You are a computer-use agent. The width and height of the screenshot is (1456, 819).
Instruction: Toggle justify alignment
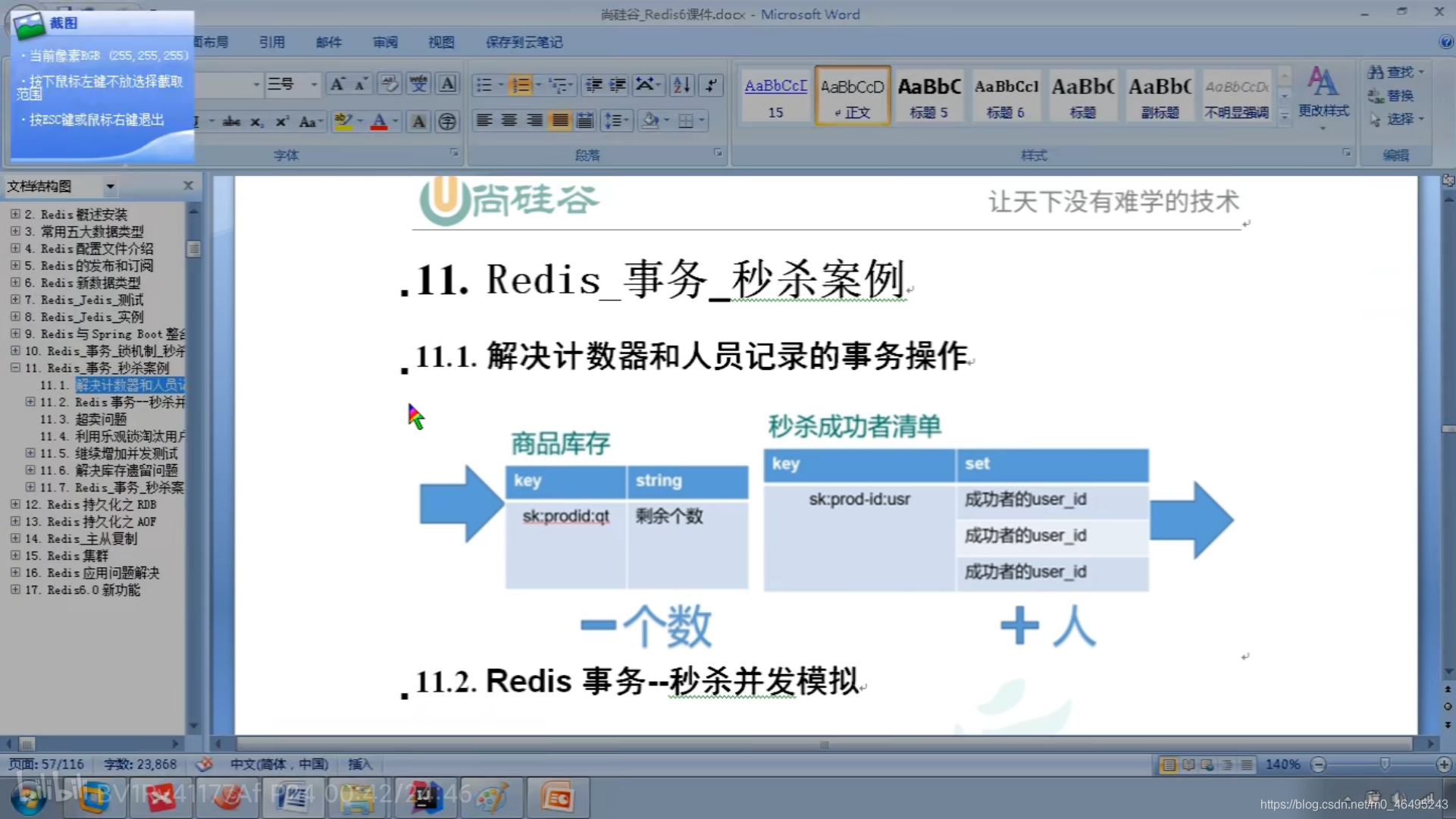pos(559,121)
